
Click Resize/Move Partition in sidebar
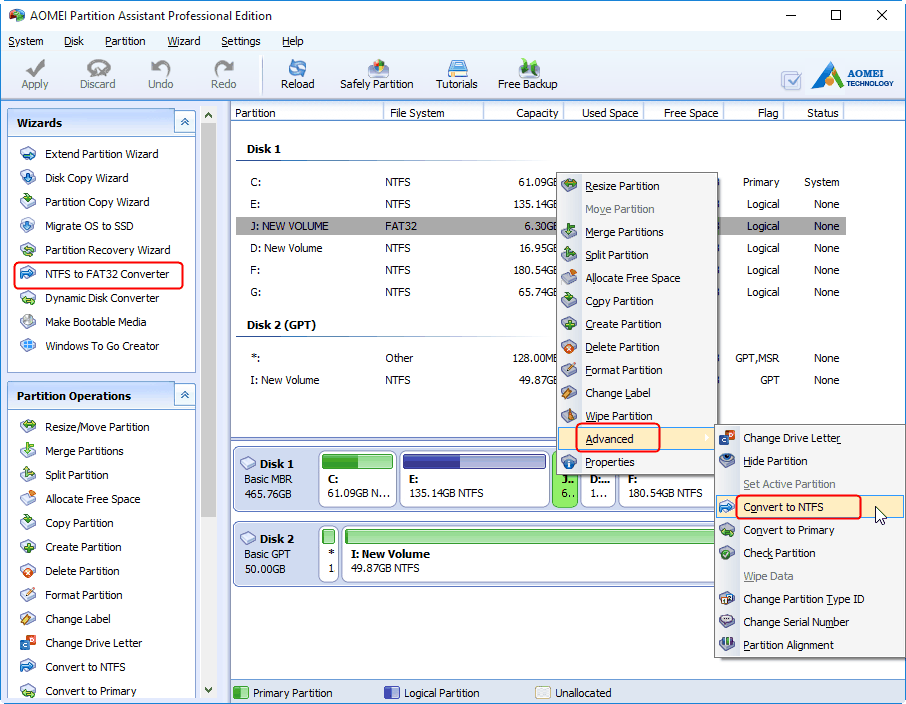97,427
